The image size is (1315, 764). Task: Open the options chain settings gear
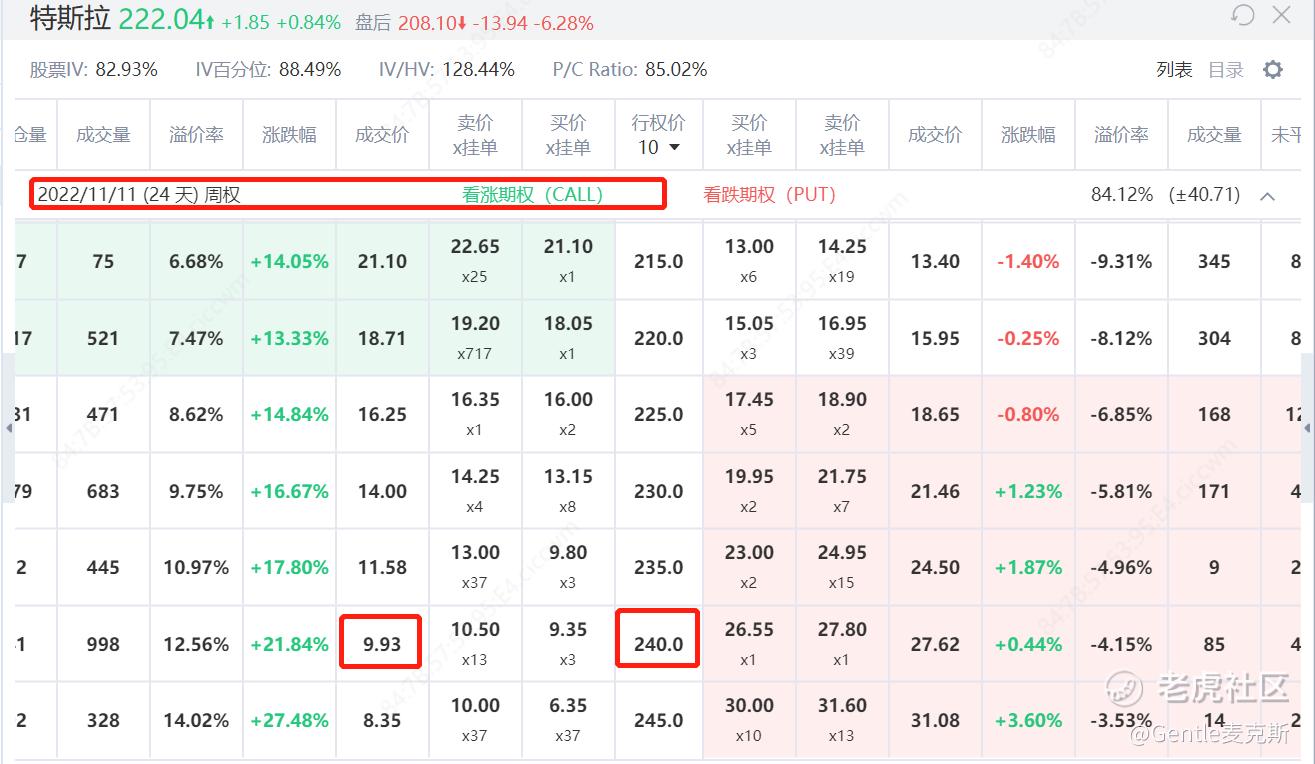coord(1273,70)
